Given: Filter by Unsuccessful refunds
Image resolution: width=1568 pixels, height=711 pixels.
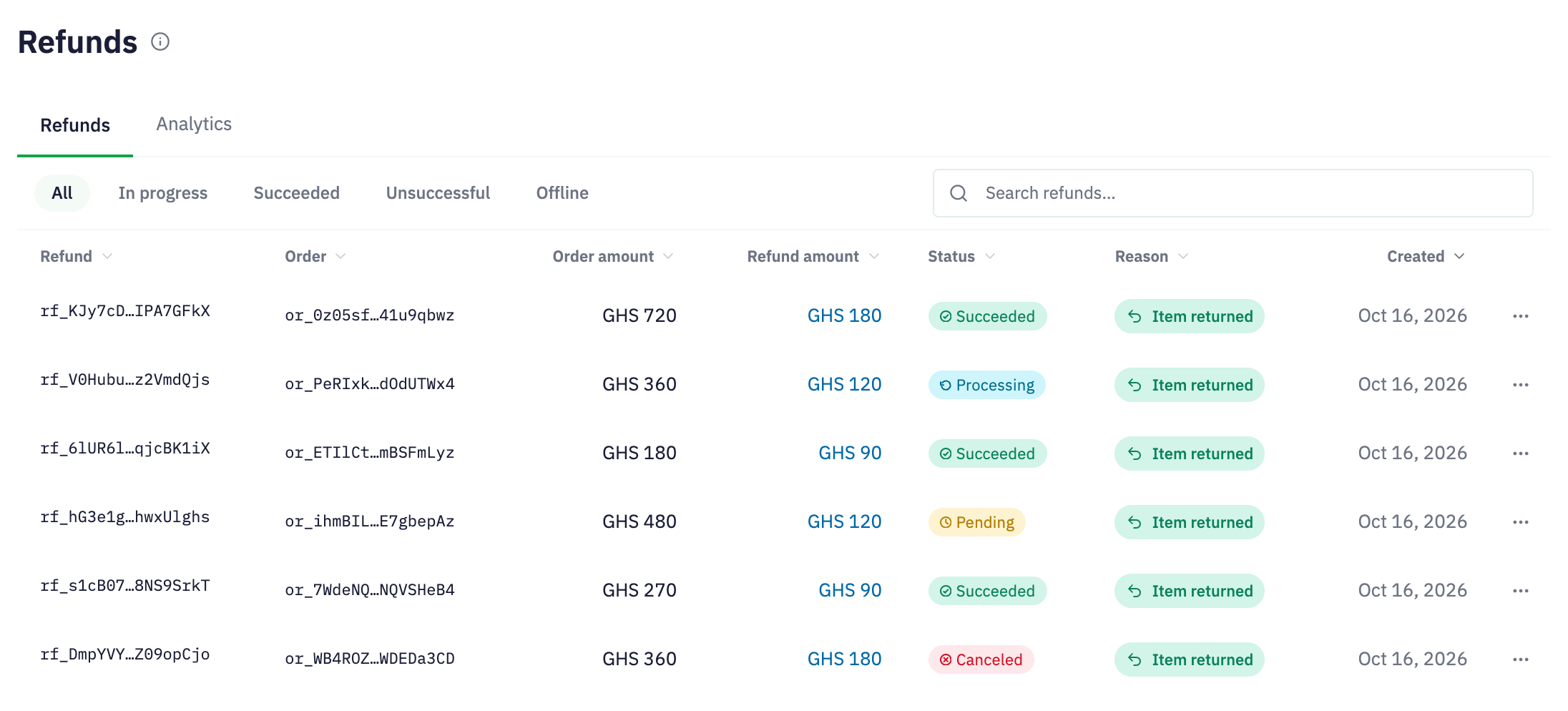Looking at the screenshot, I should 438,193.
